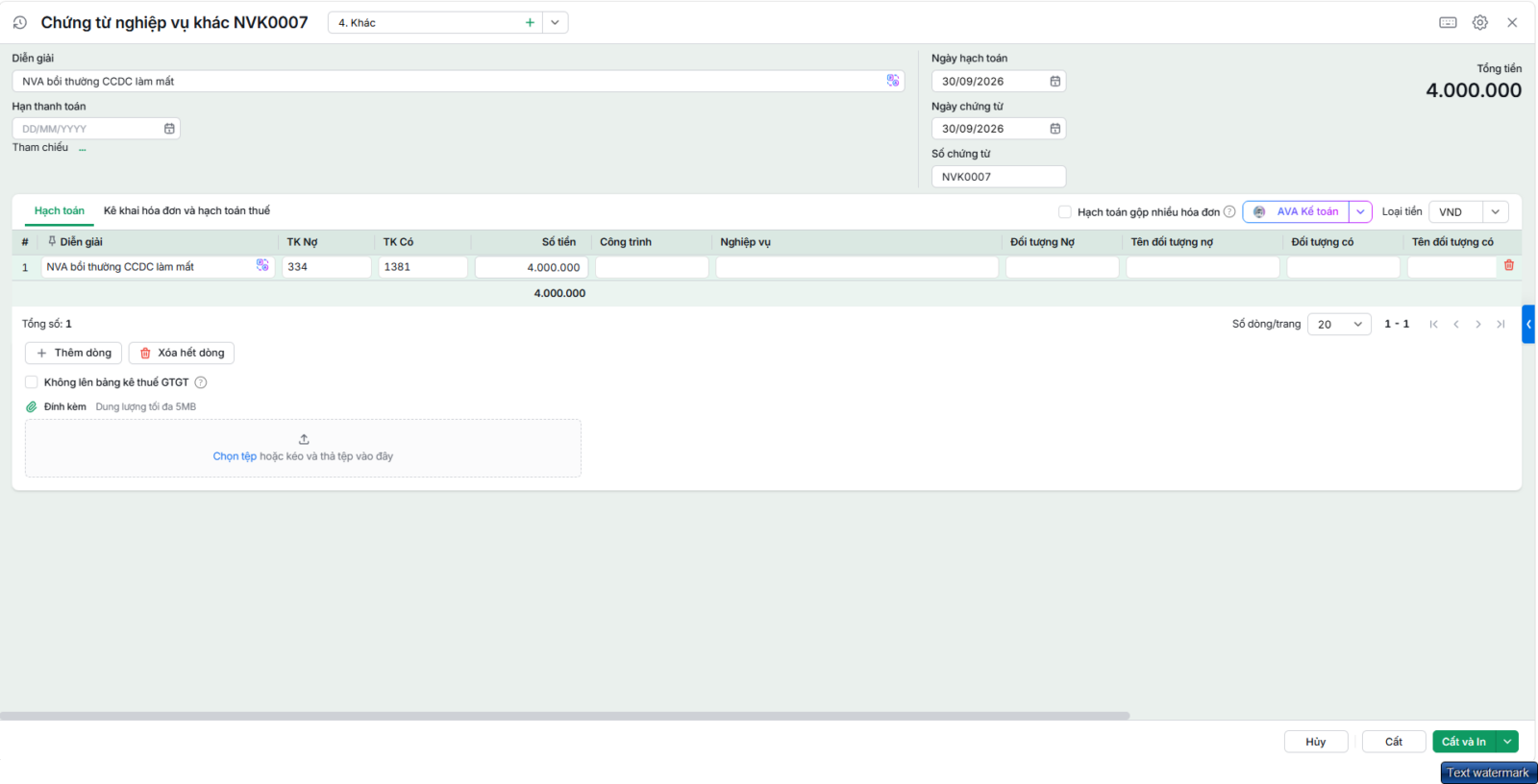Click the horizontal scrollbar at the bottom
Image resolution: width=1538 pixels, height=784 pixels.
click(565, 716)
